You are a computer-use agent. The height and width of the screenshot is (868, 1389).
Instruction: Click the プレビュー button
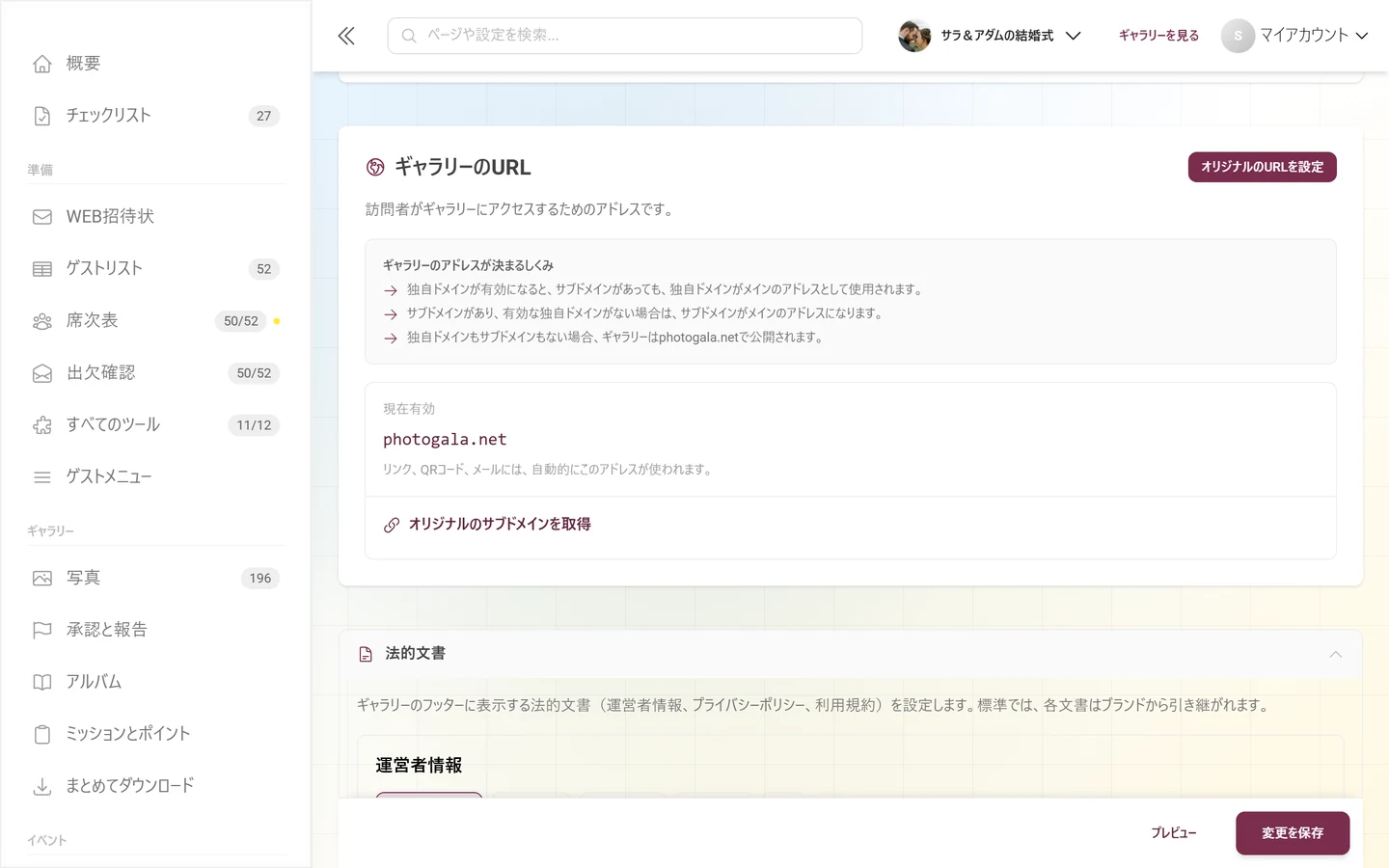tap(1174, 833)
